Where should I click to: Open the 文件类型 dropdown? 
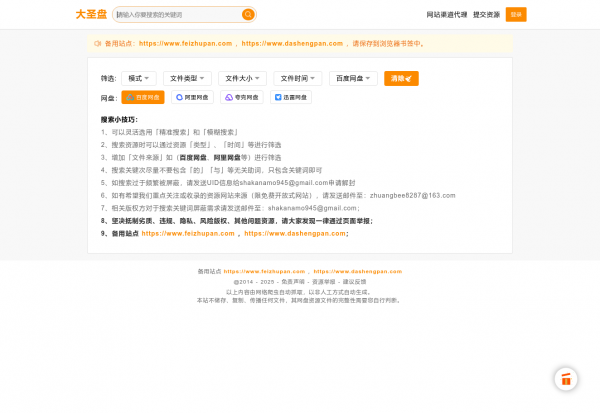[x=187, y=78]
